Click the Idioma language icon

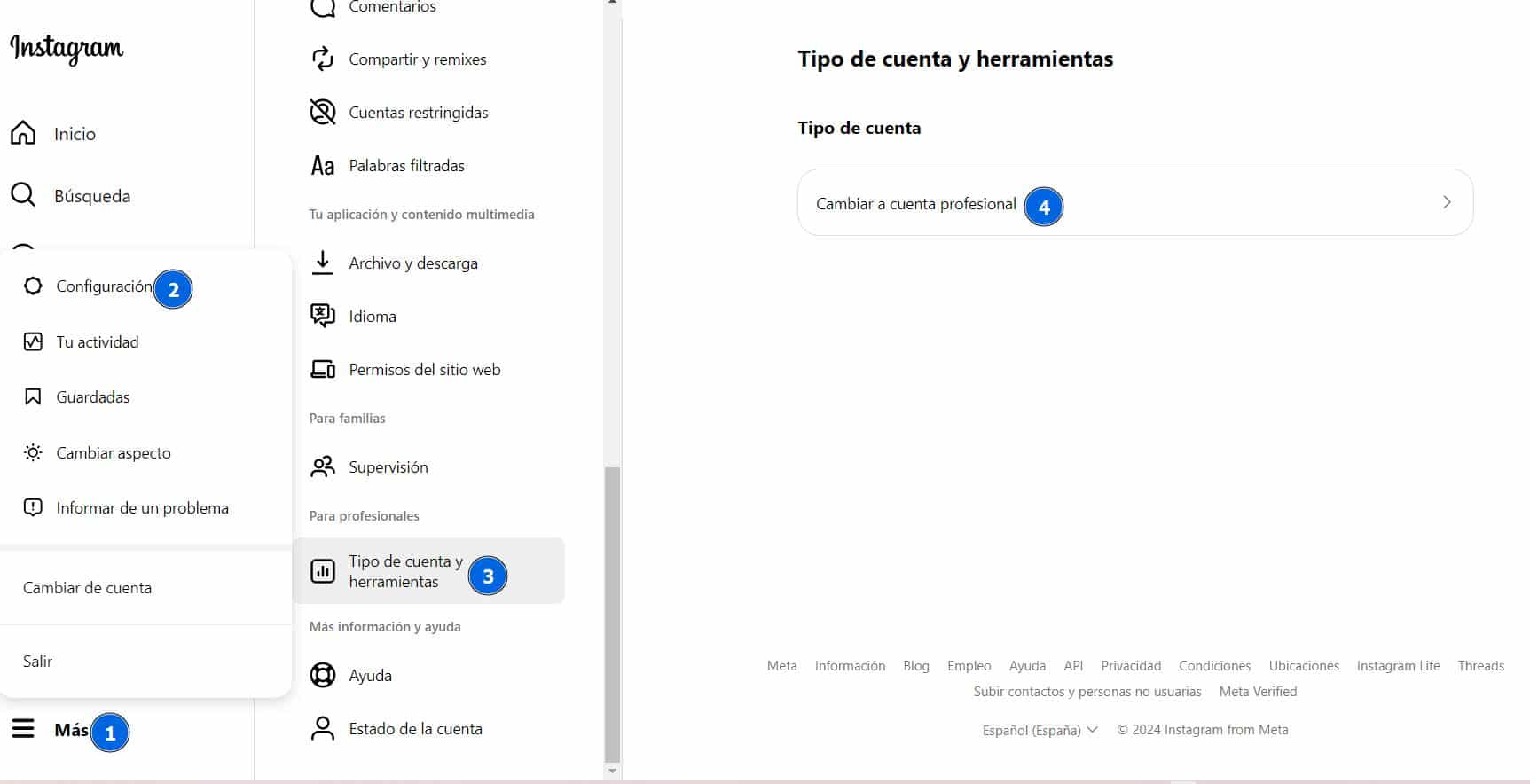point(323,316)
